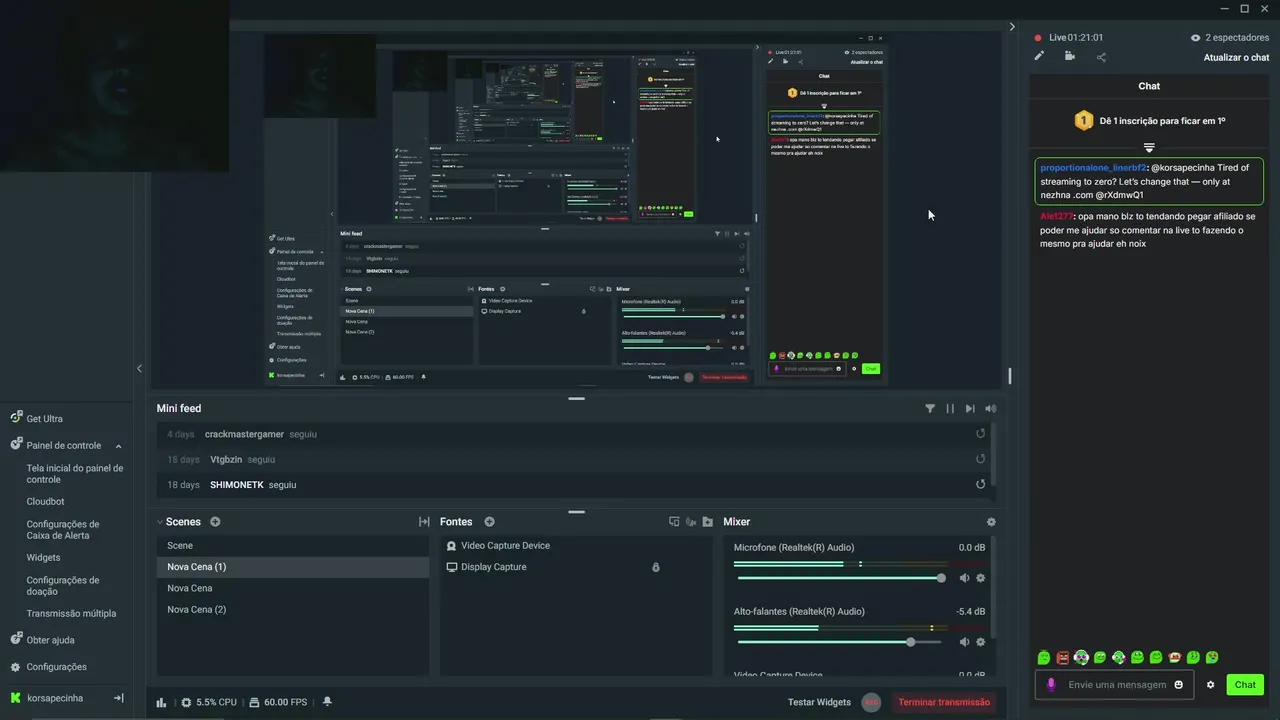Open settings gear for Microfone audio

pyautogui.click(x=980, y=578)
